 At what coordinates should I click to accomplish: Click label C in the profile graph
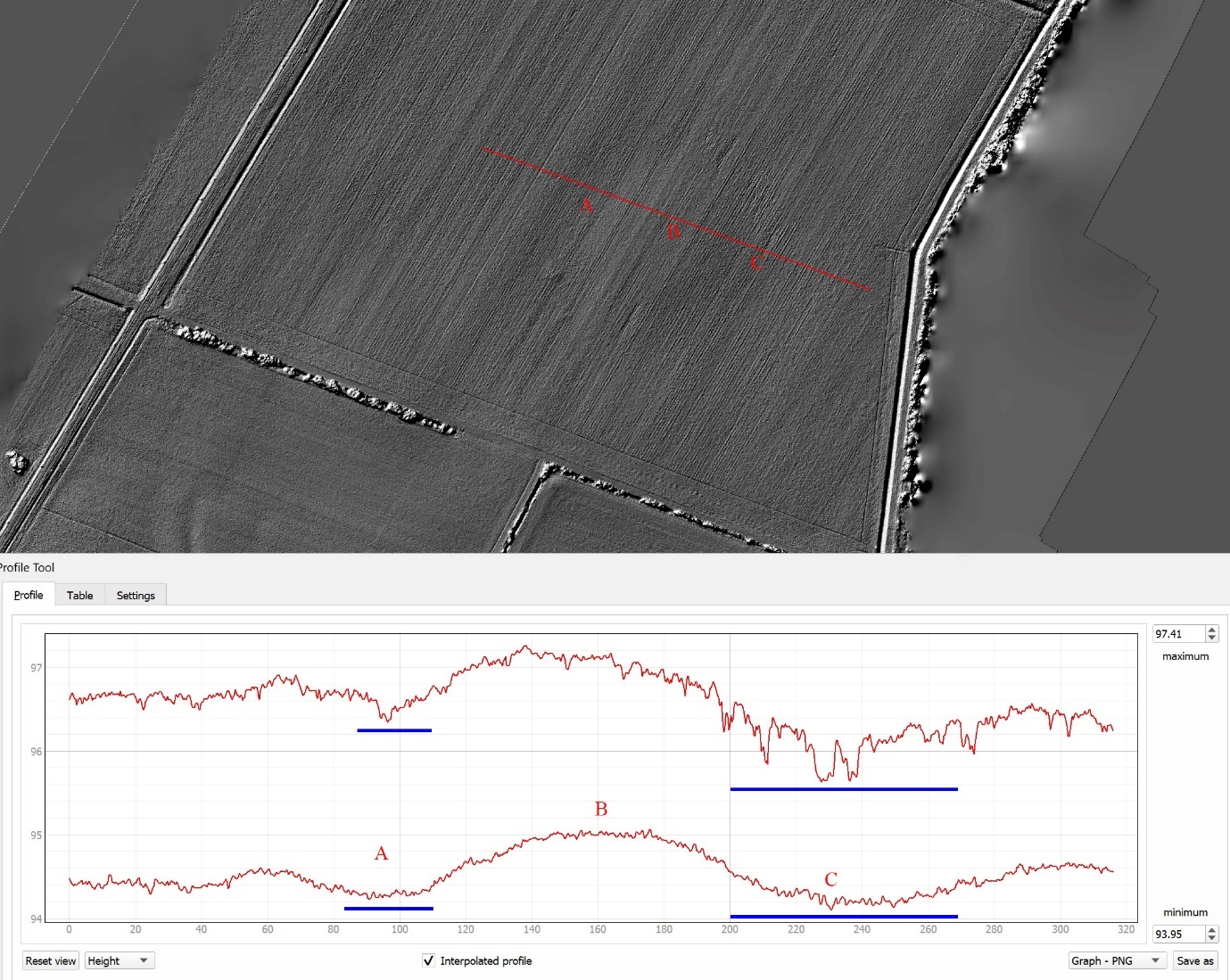coord(830,879)
